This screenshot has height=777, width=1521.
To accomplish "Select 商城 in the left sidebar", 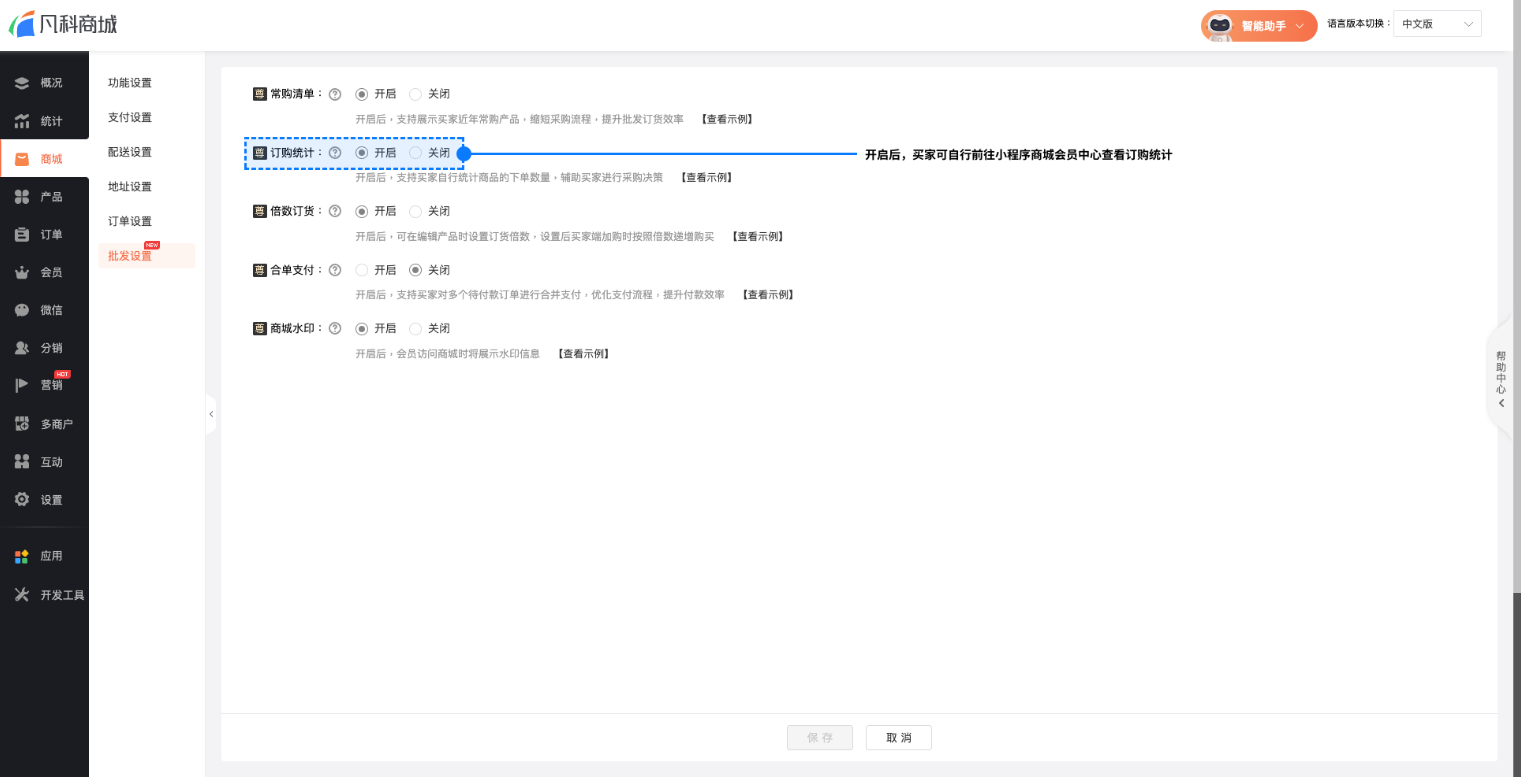I will tap(44, 159).
